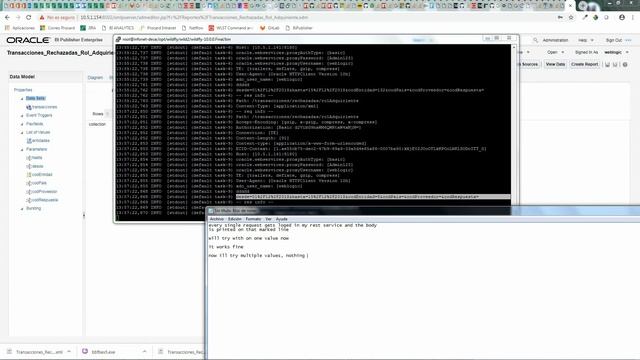Image resolution: width=640 pixels, height=360 pixels.
Task: Open the Netflow bookmark
Action: 193,28
